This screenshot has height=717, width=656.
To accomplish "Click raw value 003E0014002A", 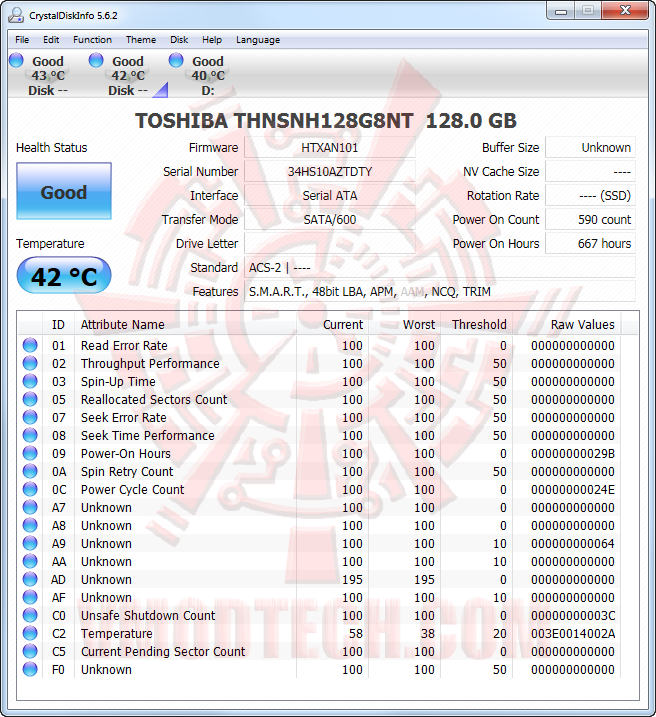I will (x=573, y=634).
